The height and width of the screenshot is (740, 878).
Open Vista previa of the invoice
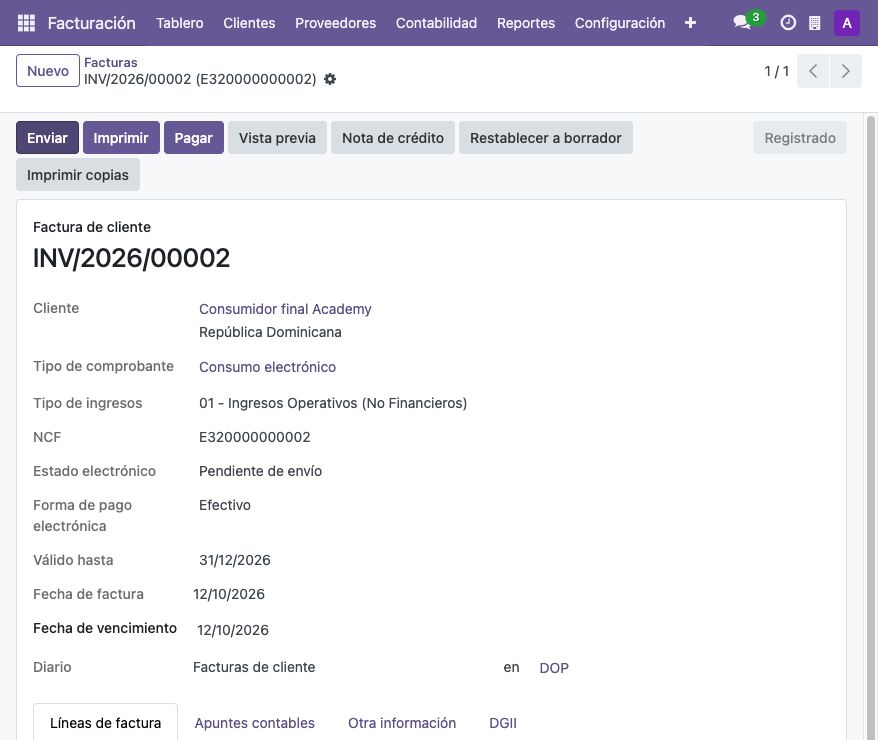point(277,138)
